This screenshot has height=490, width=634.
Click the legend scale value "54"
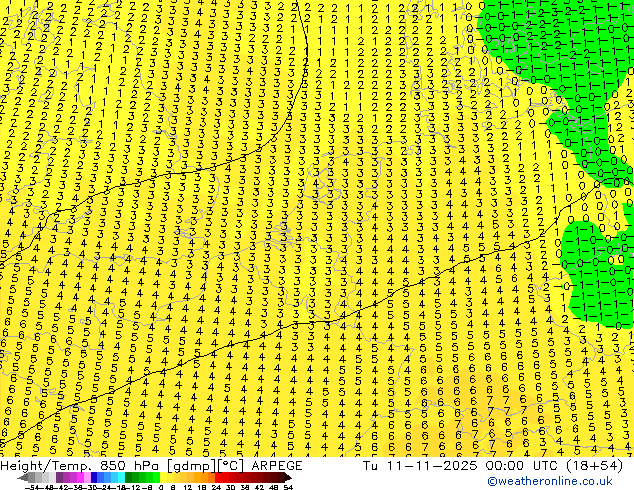pos(288,487)
